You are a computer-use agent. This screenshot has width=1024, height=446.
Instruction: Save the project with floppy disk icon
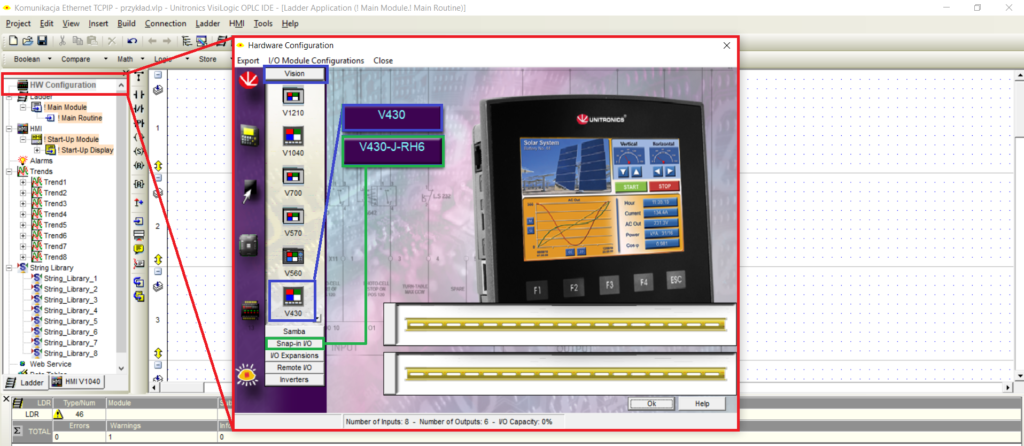point(42,41)
